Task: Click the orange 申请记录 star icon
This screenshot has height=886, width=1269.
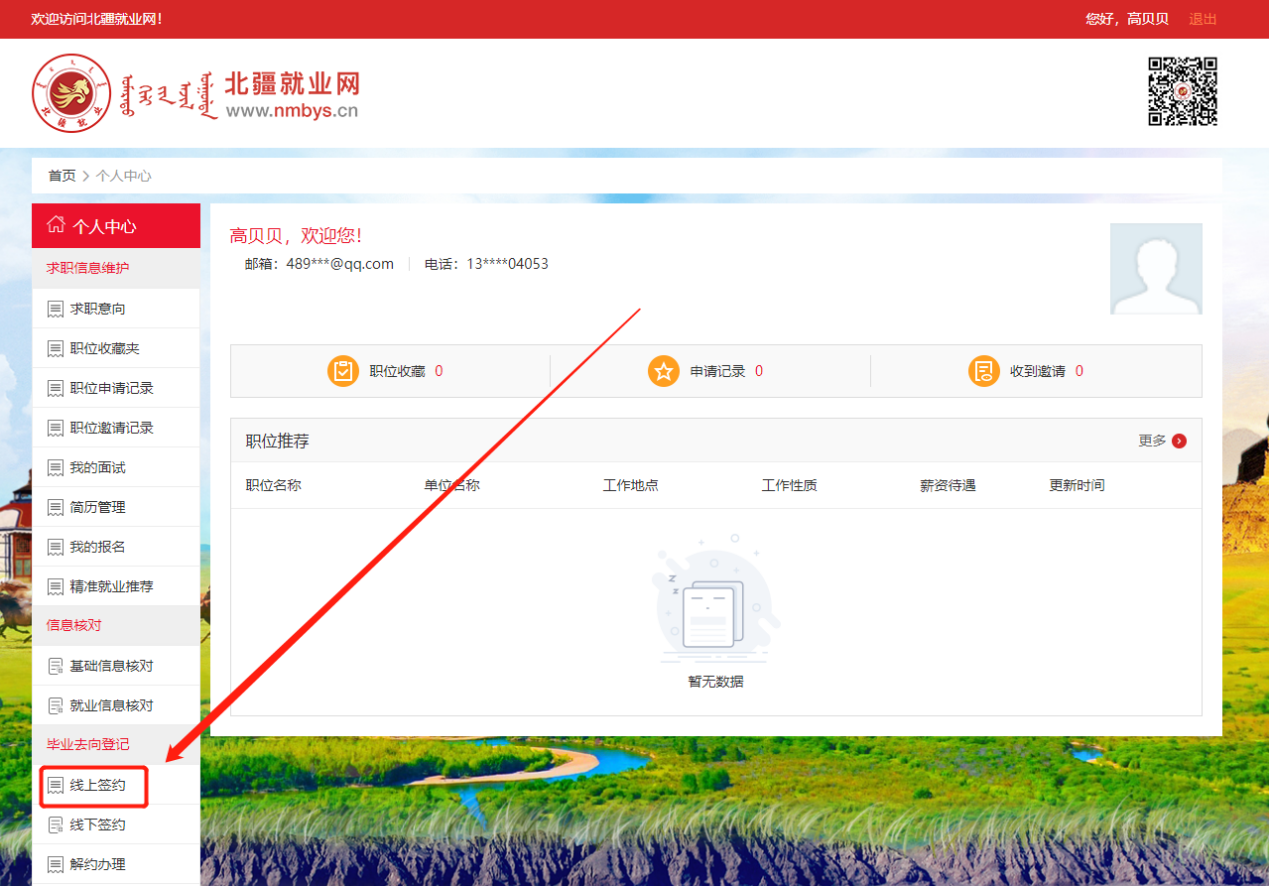Action: (663, 371)
